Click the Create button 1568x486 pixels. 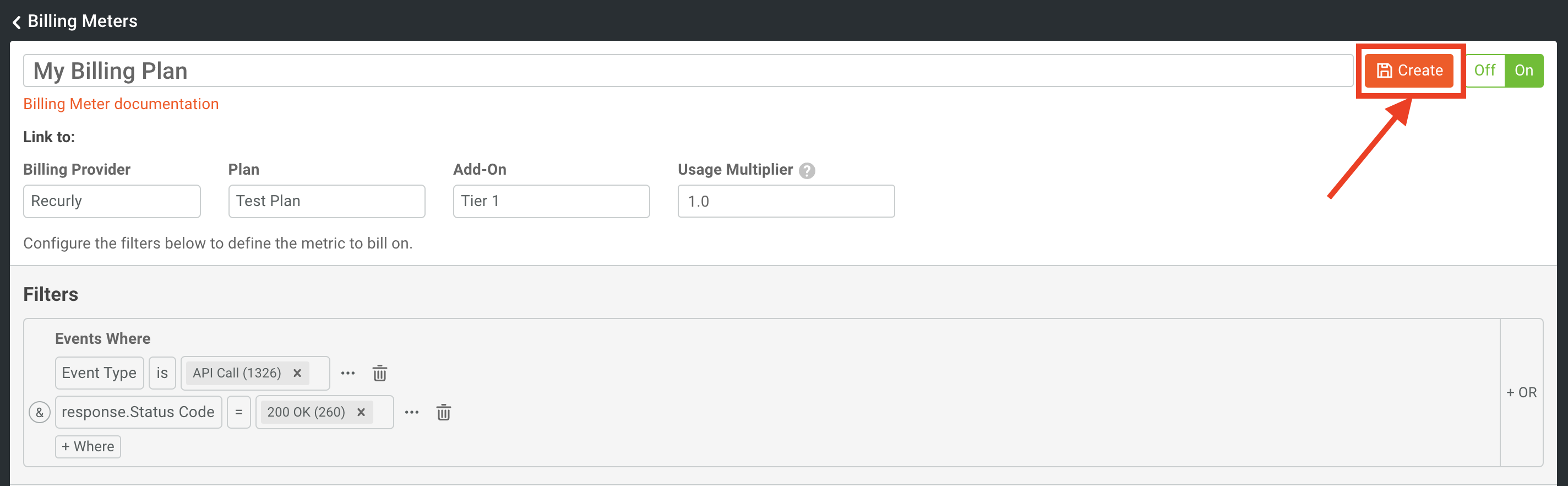click(1408, 71)
